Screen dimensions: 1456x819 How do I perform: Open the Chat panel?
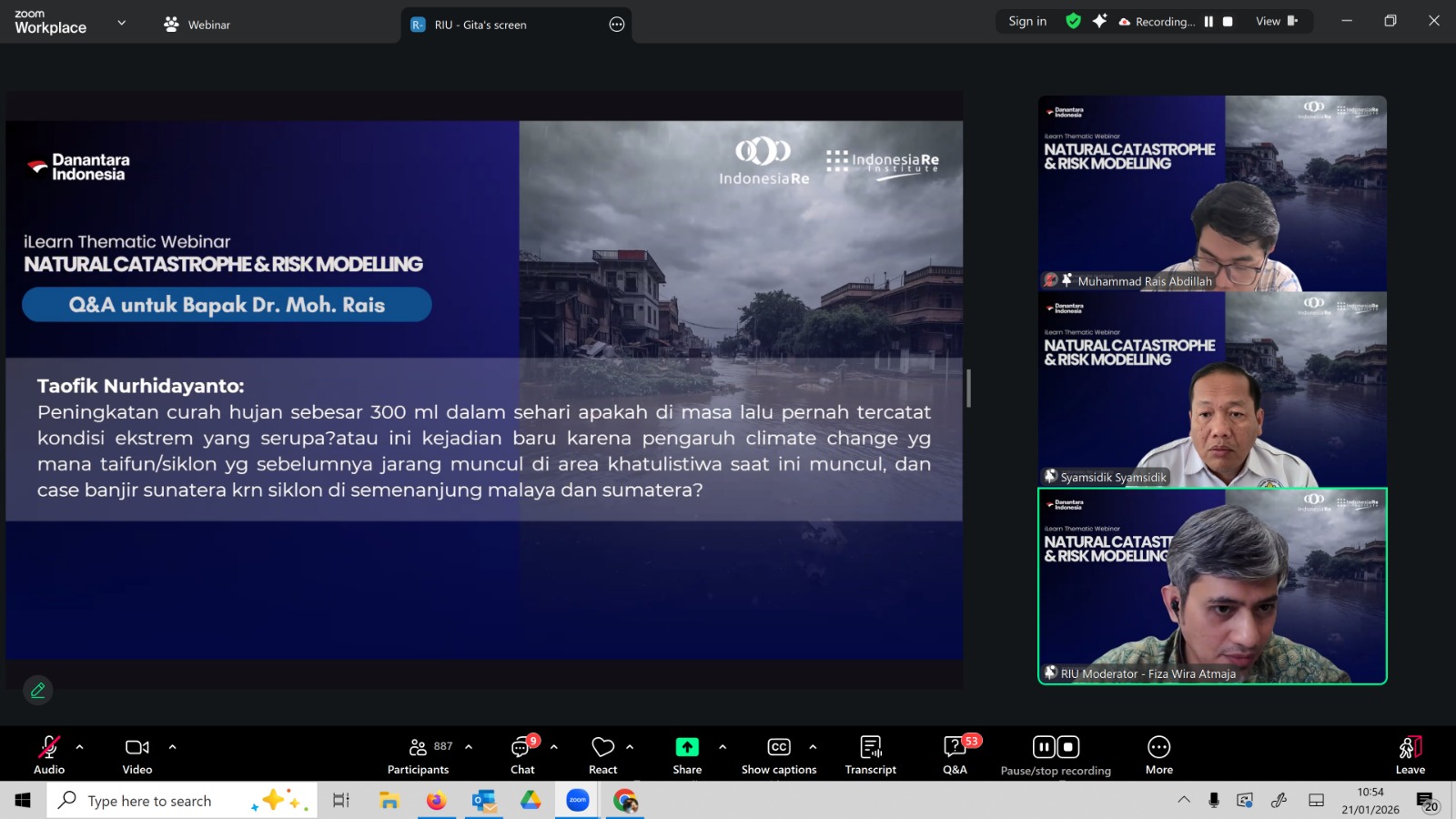(522, 755)
